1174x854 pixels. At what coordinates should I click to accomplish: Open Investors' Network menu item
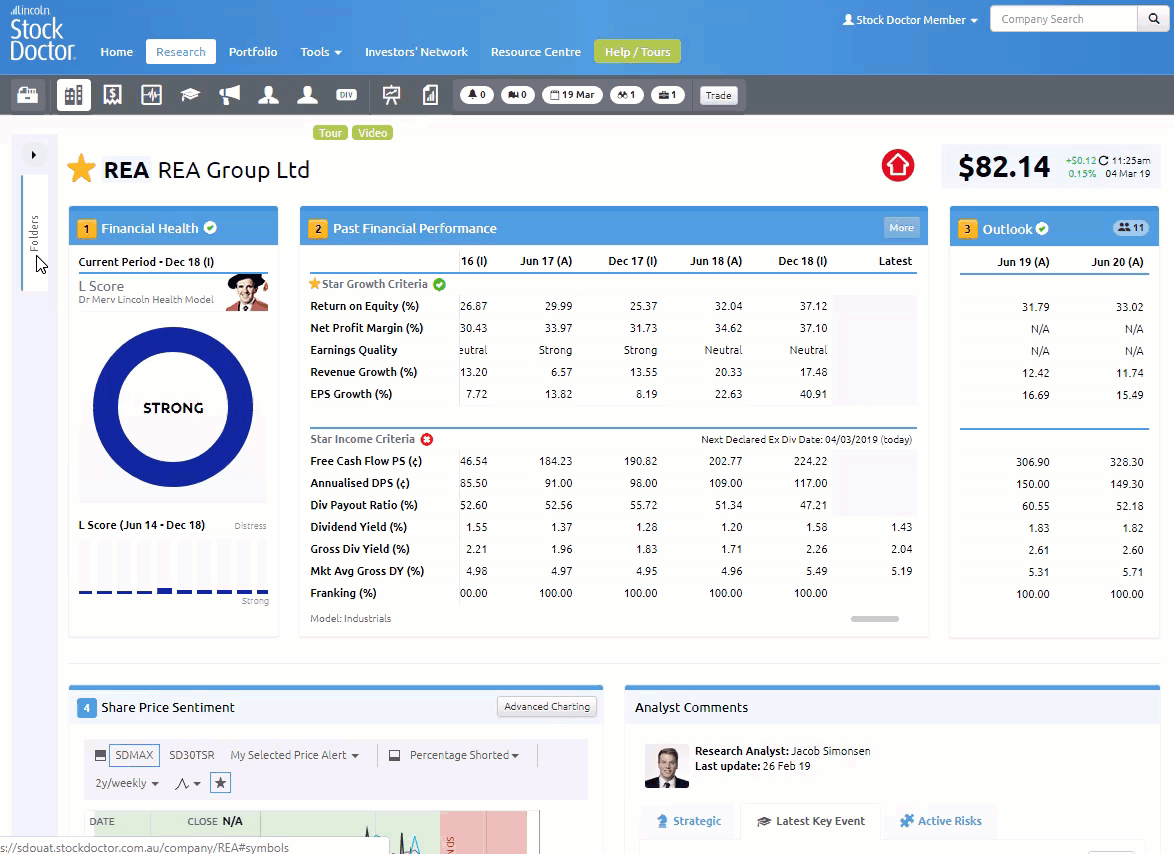[x=416, y=52]
